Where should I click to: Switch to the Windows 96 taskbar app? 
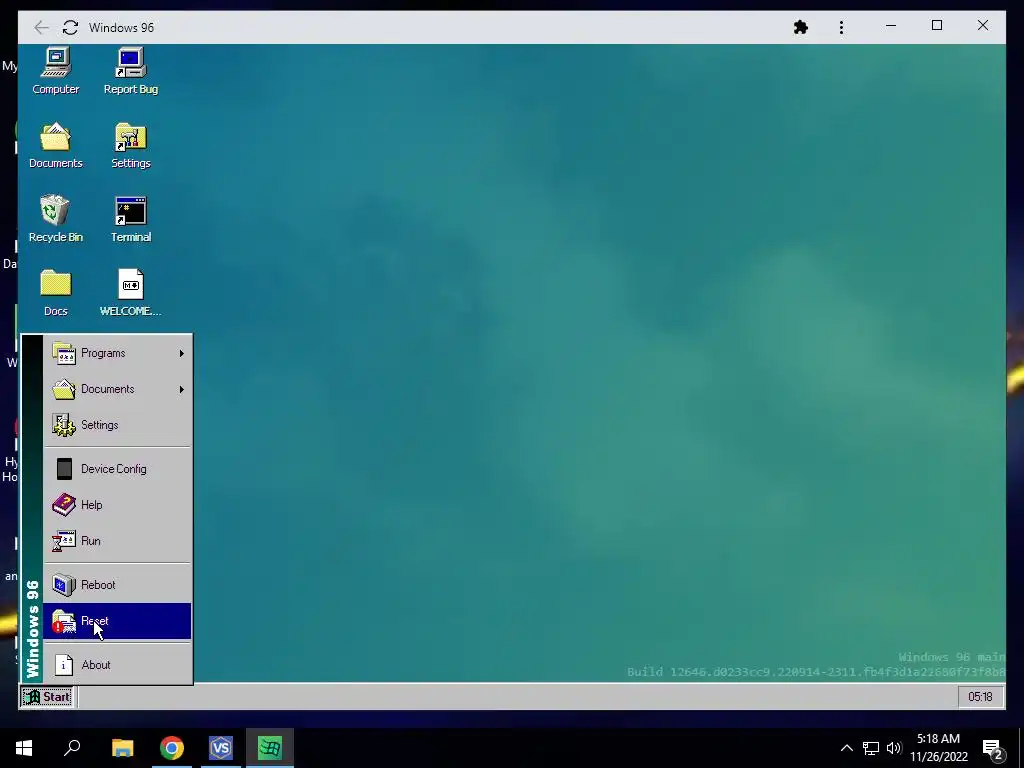click(x=270, y=748)
